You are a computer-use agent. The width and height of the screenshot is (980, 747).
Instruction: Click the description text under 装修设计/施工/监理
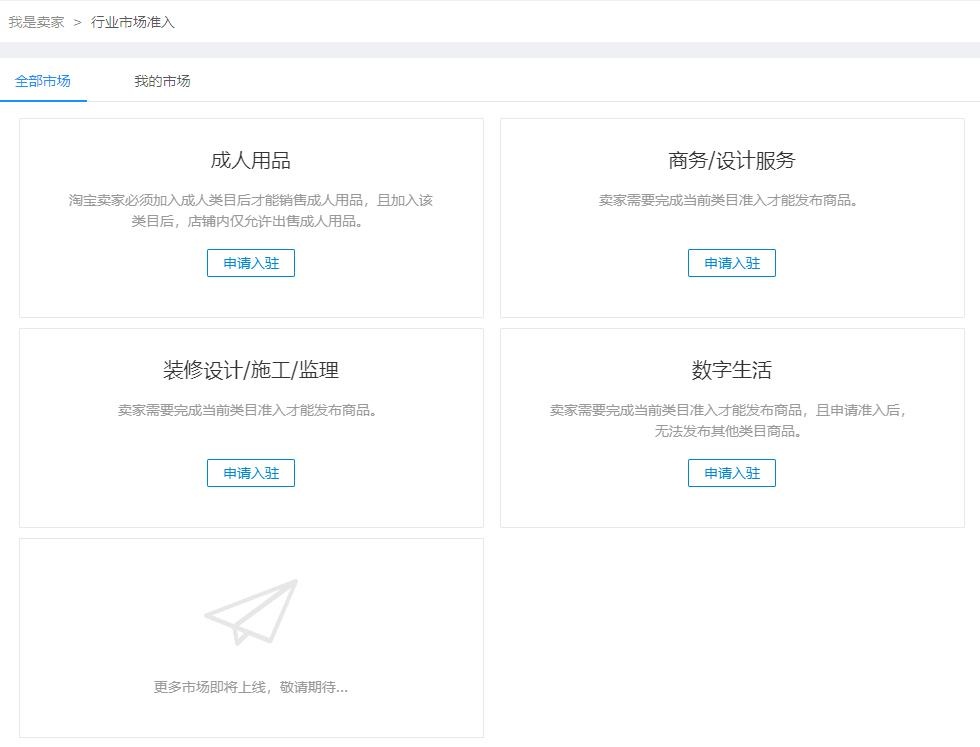click(x=248, y=411)
